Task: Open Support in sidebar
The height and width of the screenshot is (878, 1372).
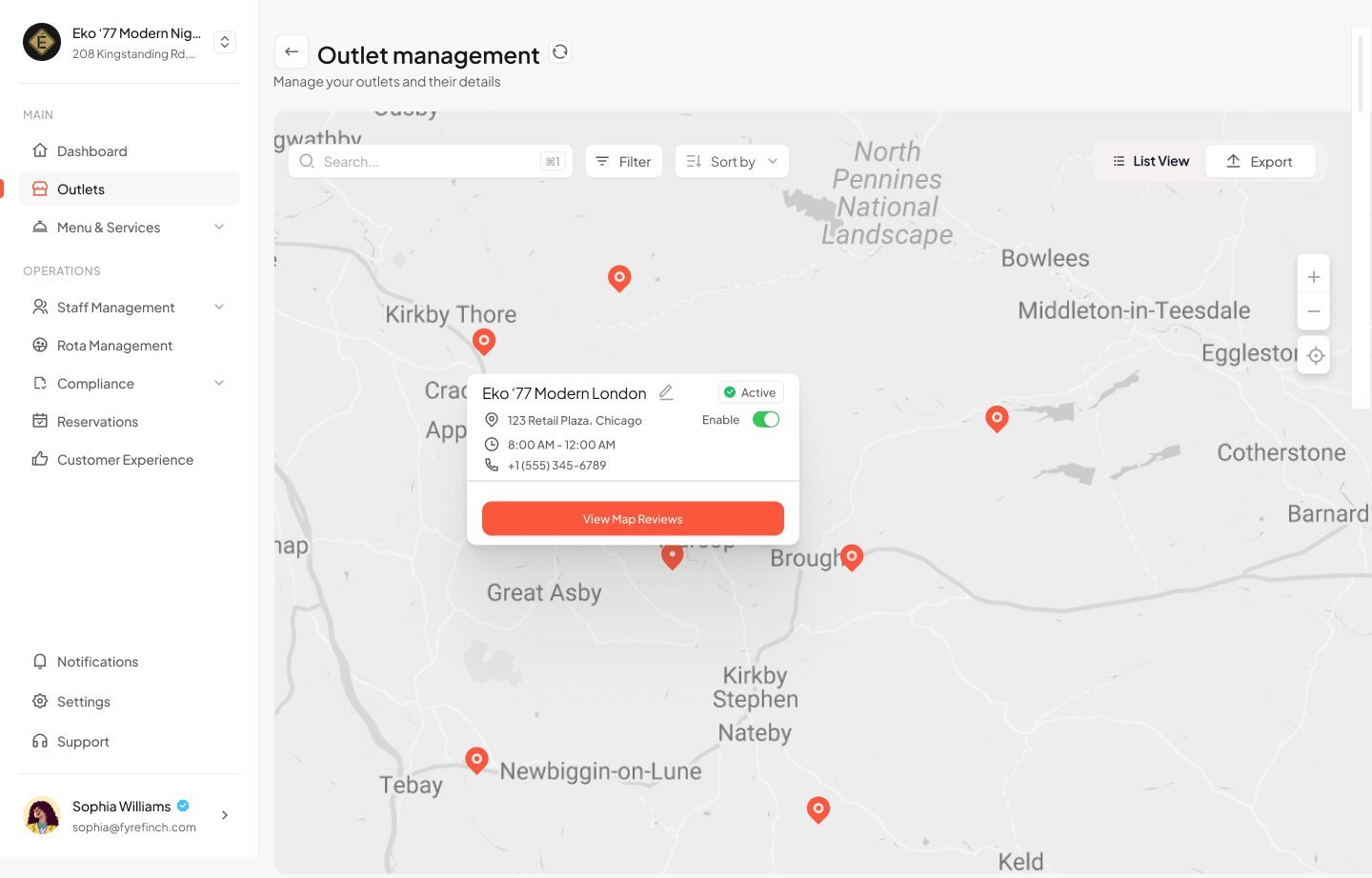Action: [130, 741]
